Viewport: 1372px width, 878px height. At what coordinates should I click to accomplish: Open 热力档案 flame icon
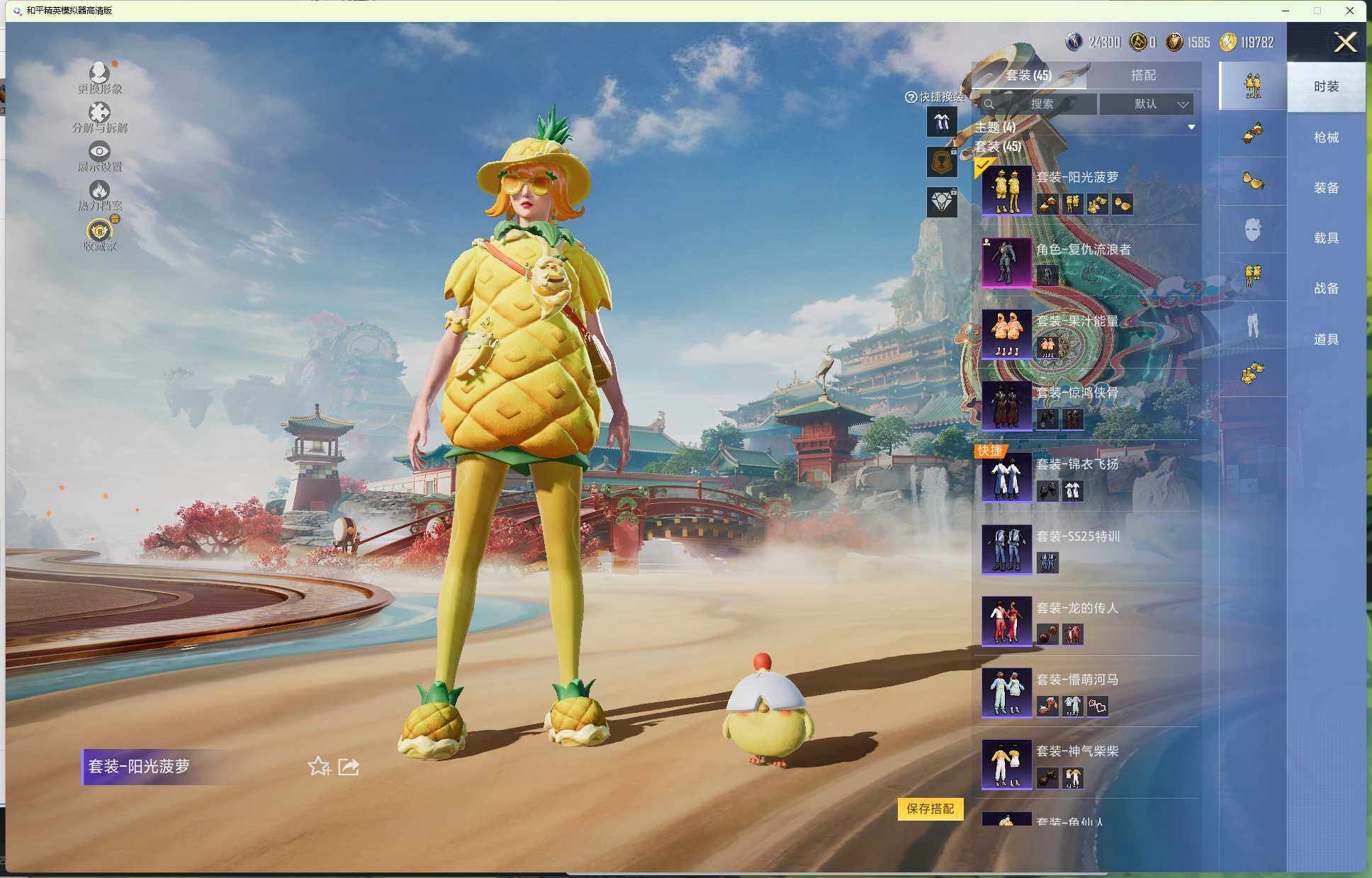point(99,190)
